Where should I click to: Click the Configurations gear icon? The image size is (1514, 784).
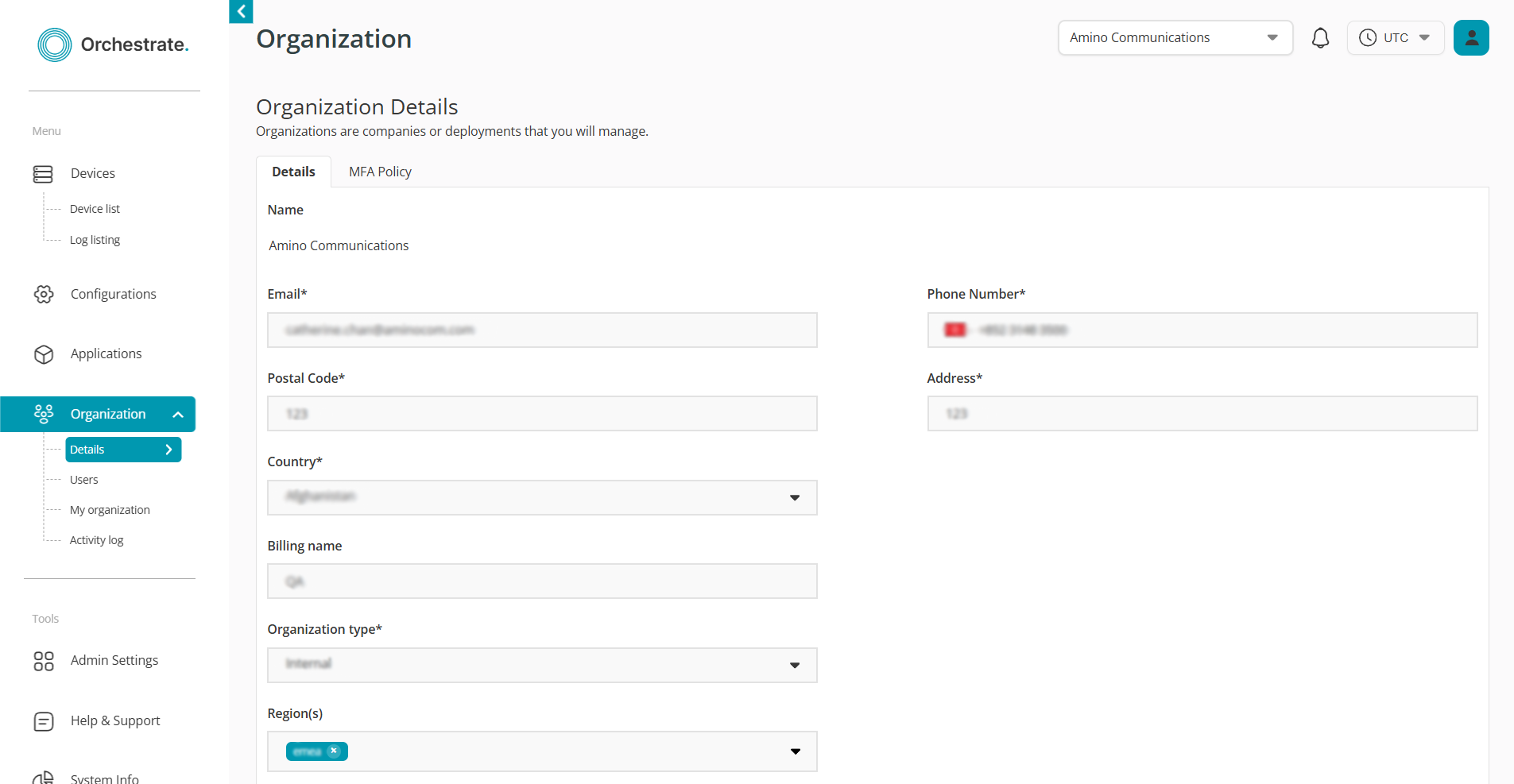[44, 295]
